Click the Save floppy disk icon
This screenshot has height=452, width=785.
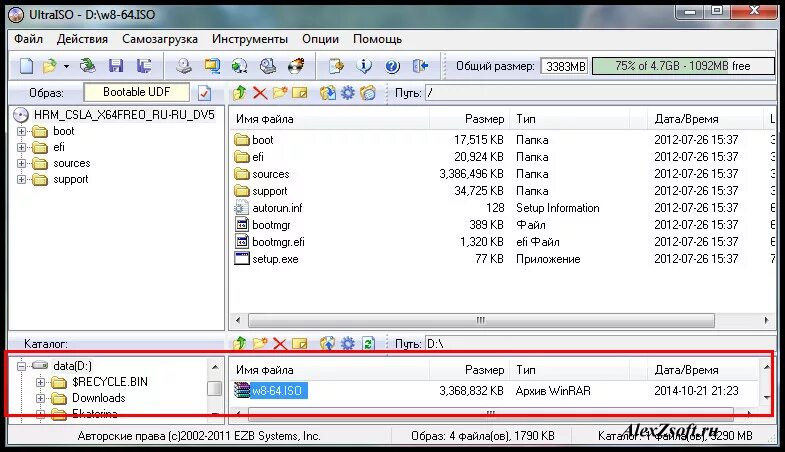(116, 66)
